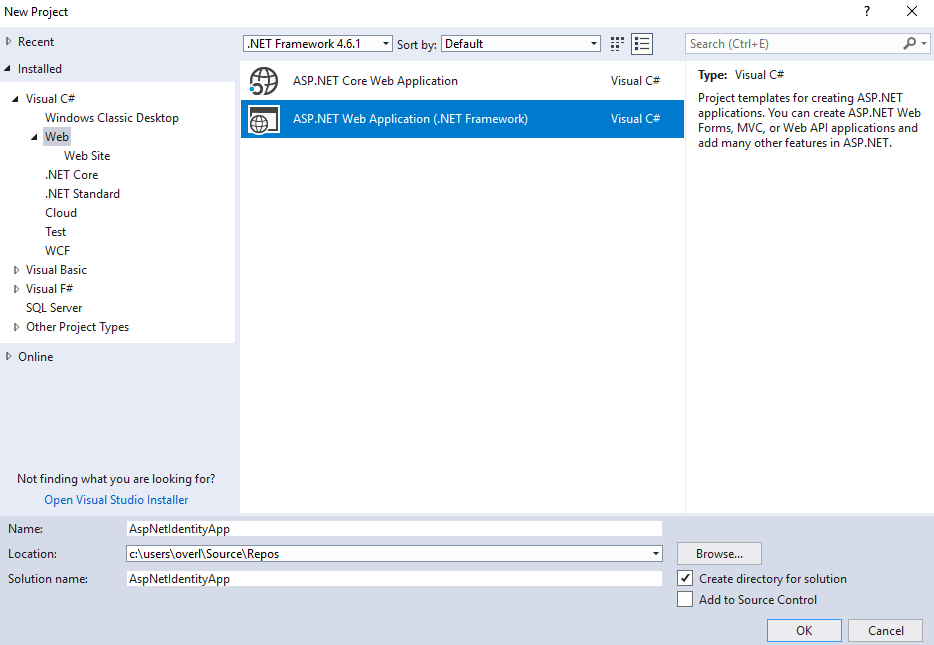Image resolution: width=934 pixels, height=645 pixels.
Task: Select the Visual C# tree label
Action: [50, 99]
